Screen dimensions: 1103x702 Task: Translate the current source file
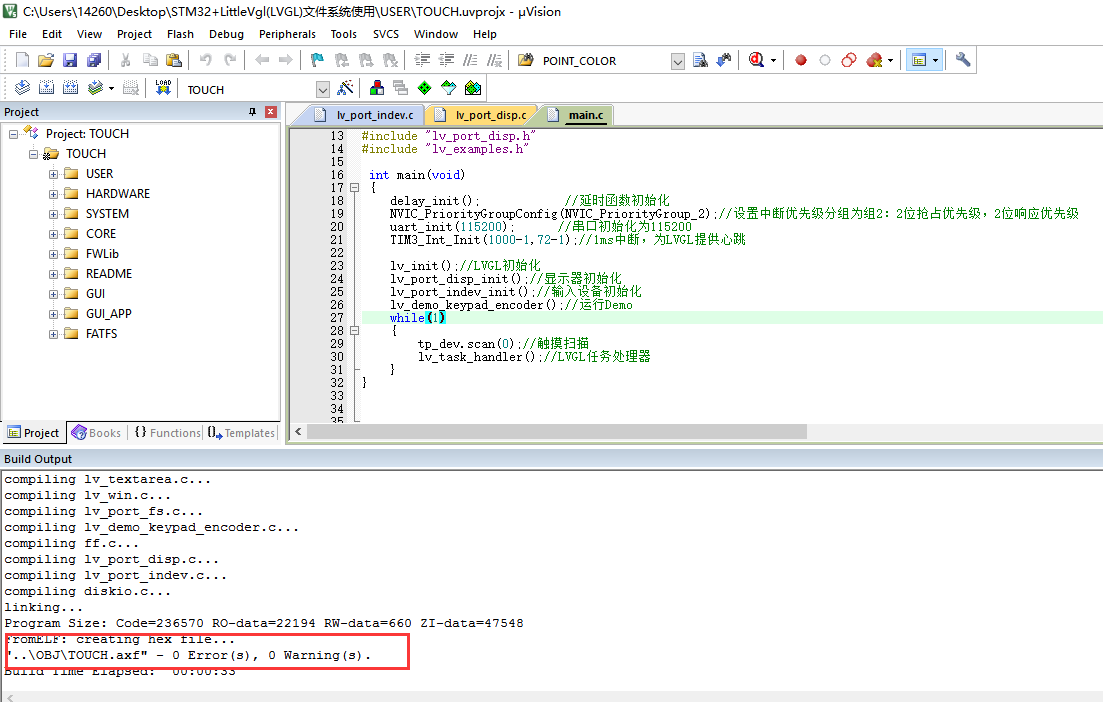click(x=22, y=88)
